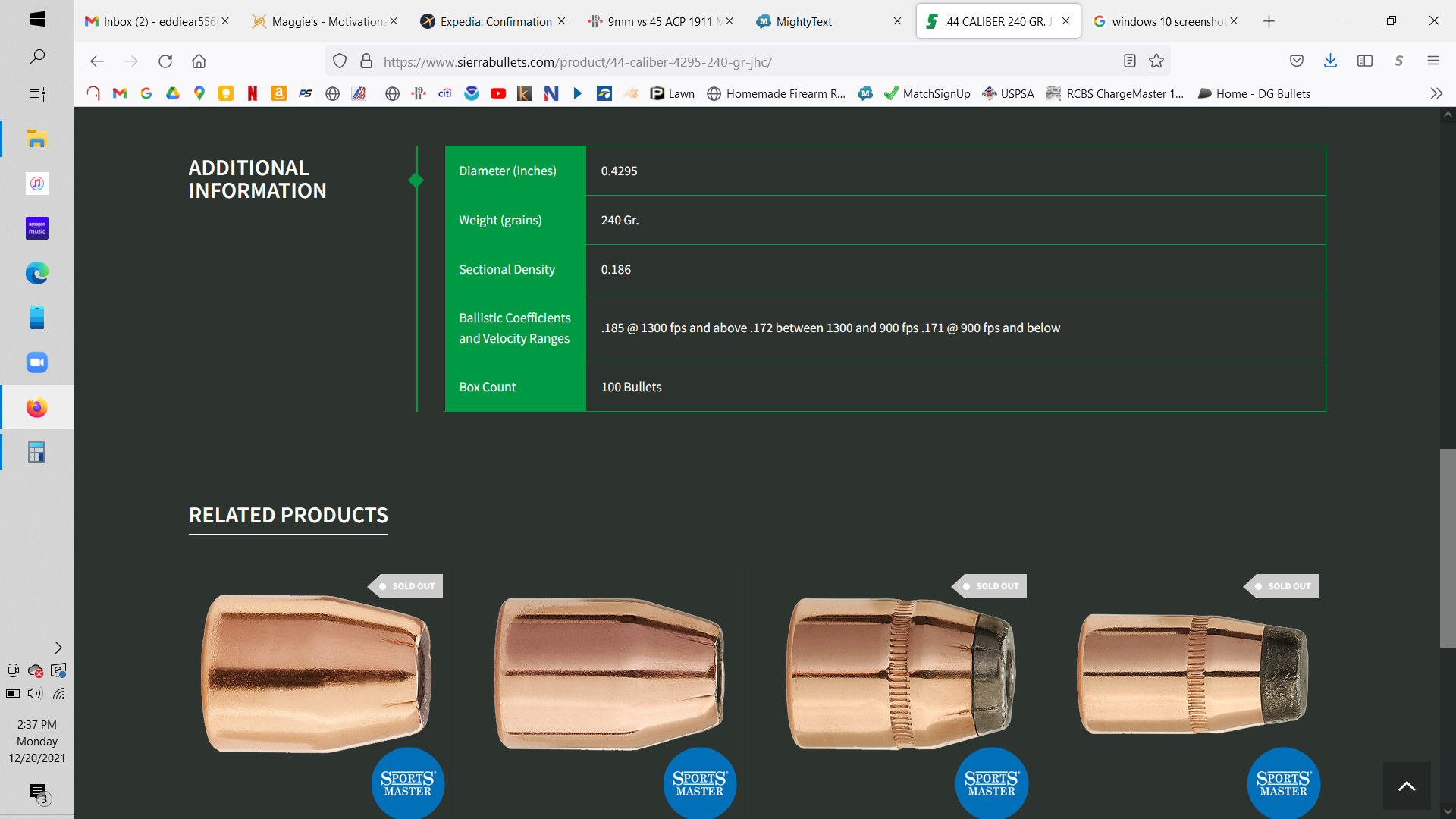Launch File Explorer from taskbar

pos(36,139)
